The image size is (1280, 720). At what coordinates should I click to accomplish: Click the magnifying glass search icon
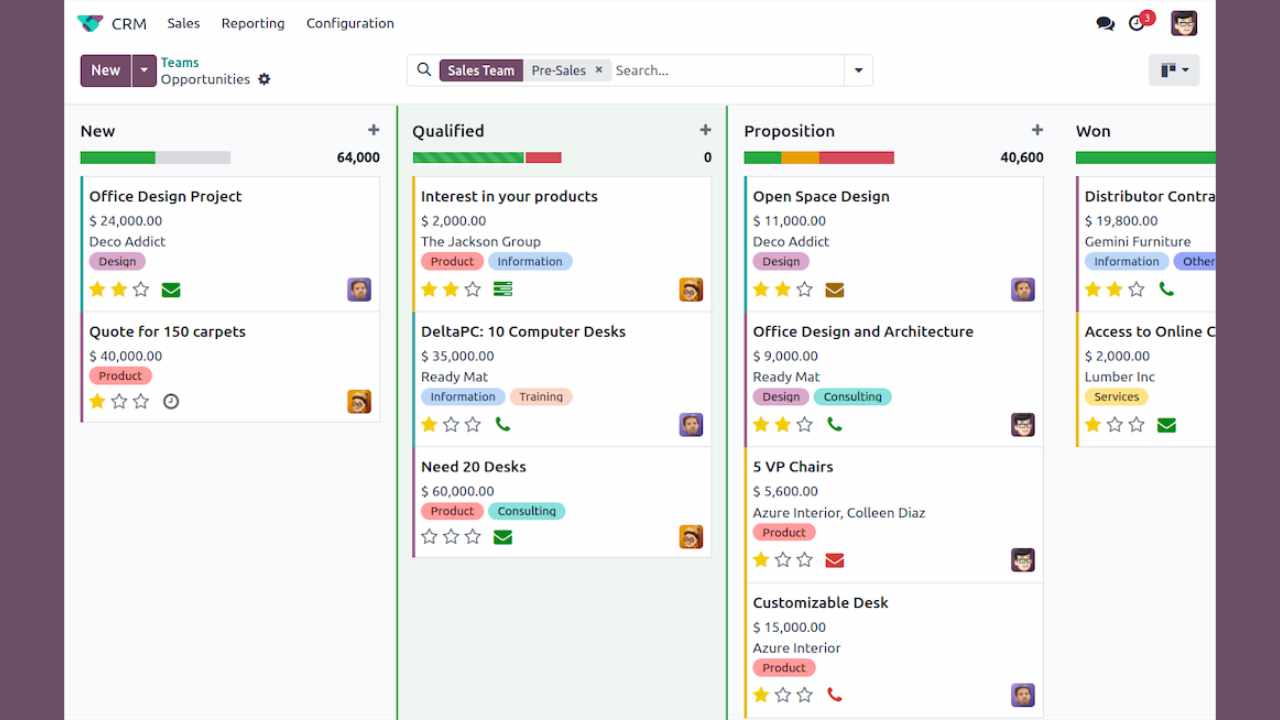(x=424, y=69)
